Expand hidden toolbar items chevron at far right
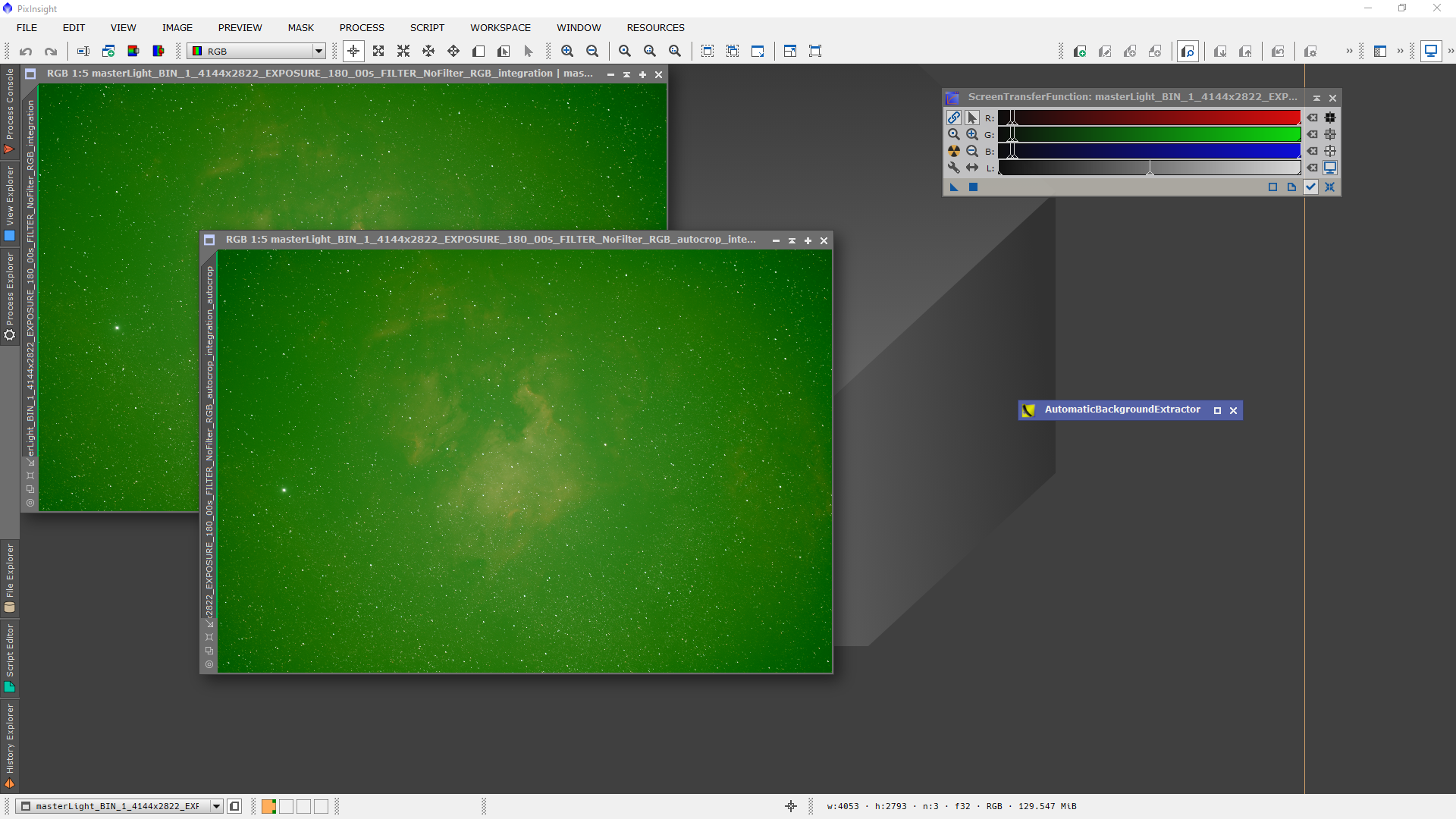Viewport: 1456px width, 819px height. pos(1451,51)
